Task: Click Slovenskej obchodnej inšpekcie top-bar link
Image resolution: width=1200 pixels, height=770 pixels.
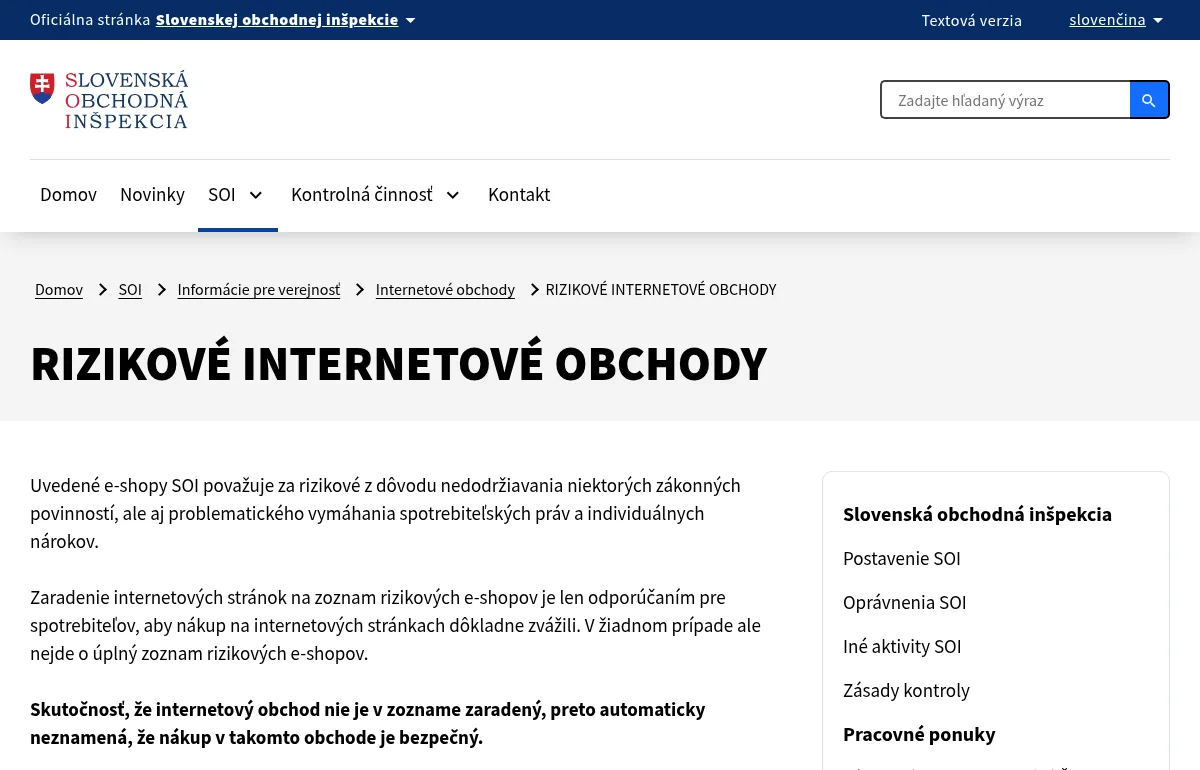Action: (277, 20)
